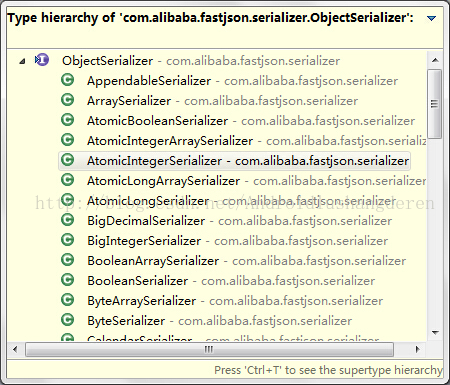
Task: Select BooleanArraySerializer in the hierarchy
Action: tap(246, 261)
